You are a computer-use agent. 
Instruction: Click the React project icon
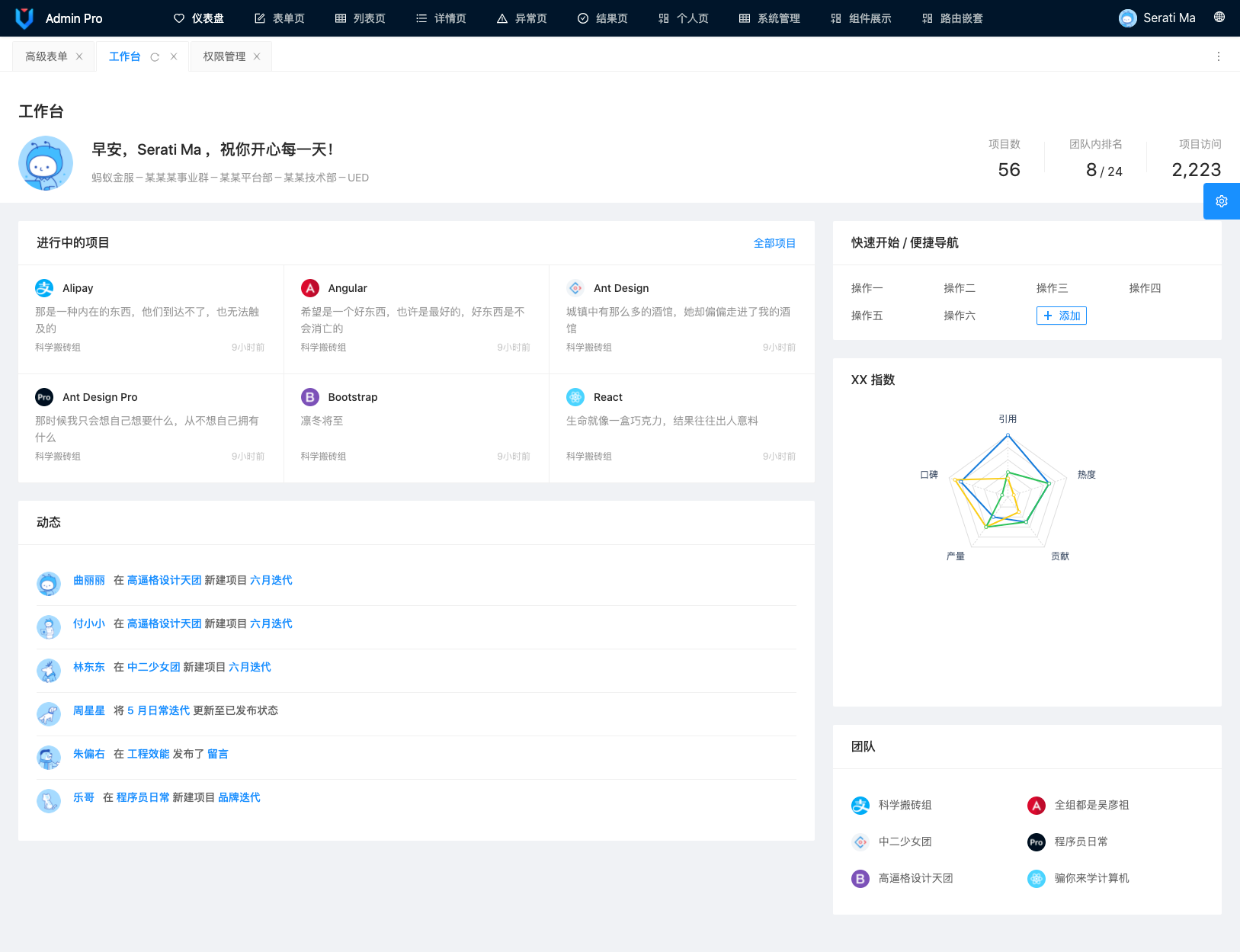(x=575, y=397)
